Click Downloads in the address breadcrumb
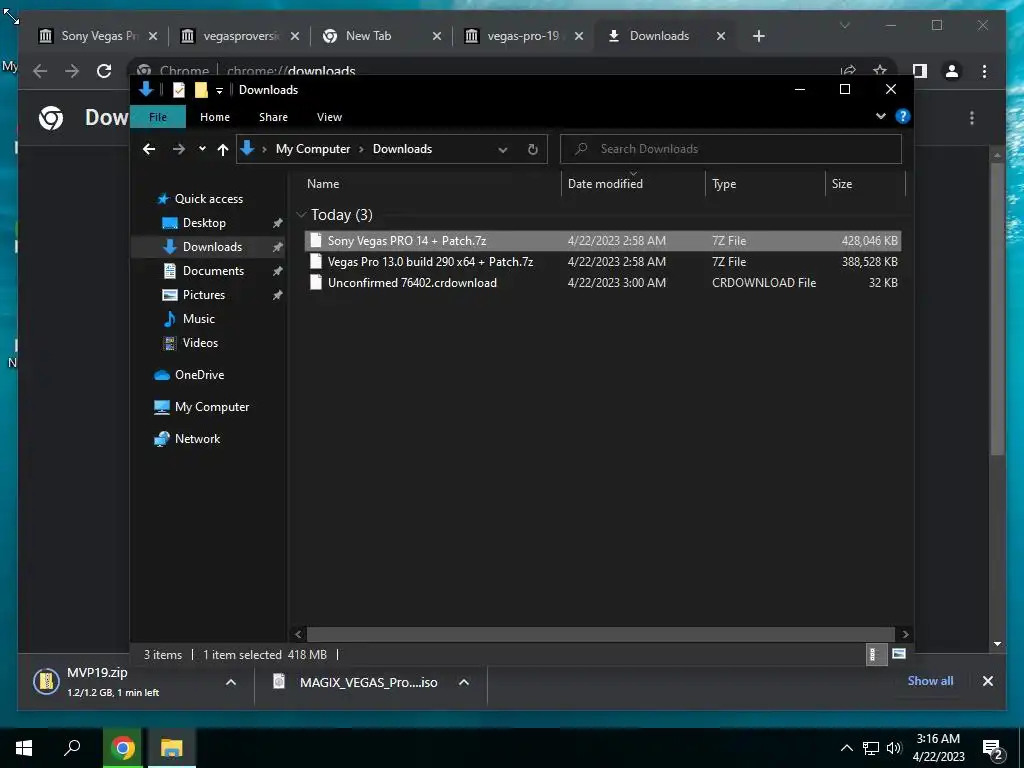This screenshot has height=768, width=1024. 402,149
